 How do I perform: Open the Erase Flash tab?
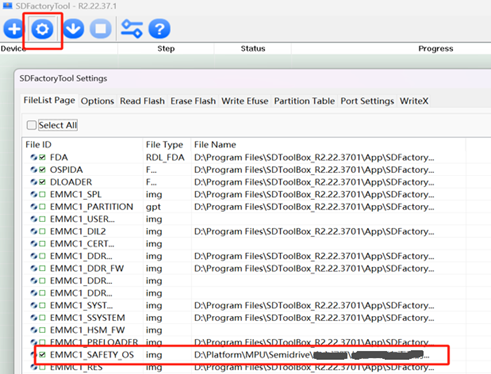[x=193, y=101]
